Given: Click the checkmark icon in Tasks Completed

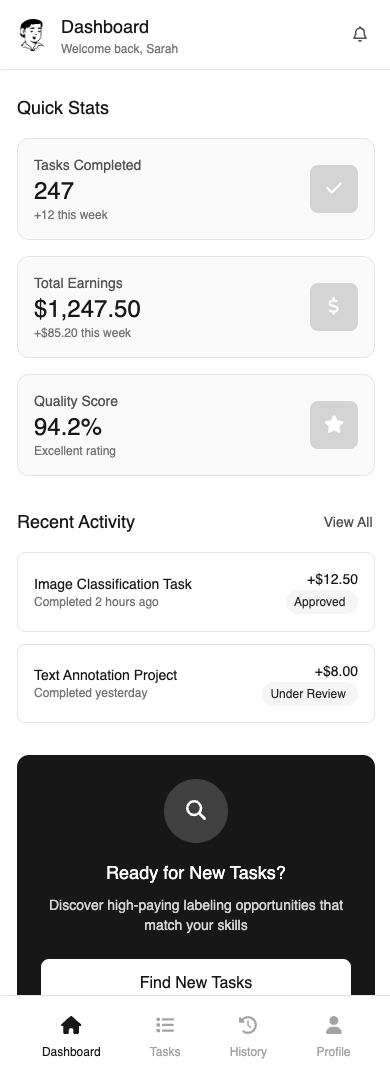Looking at the screenshot, I should point(334,188).
